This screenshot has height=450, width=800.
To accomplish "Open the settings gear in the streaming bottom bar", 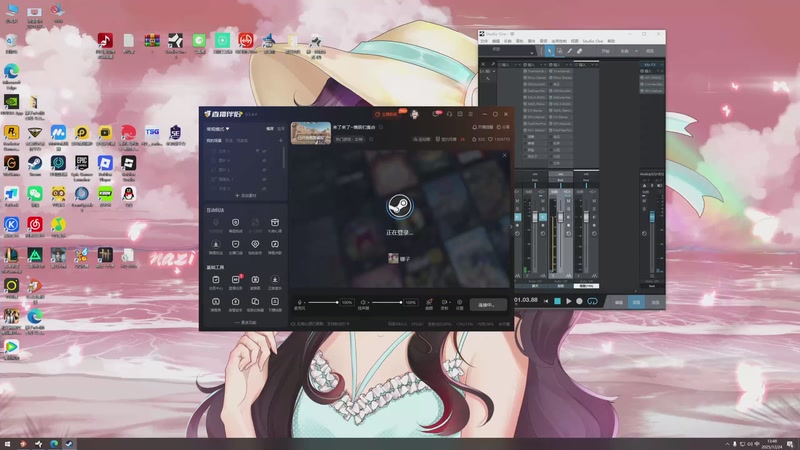I will [x=459, y=303].
